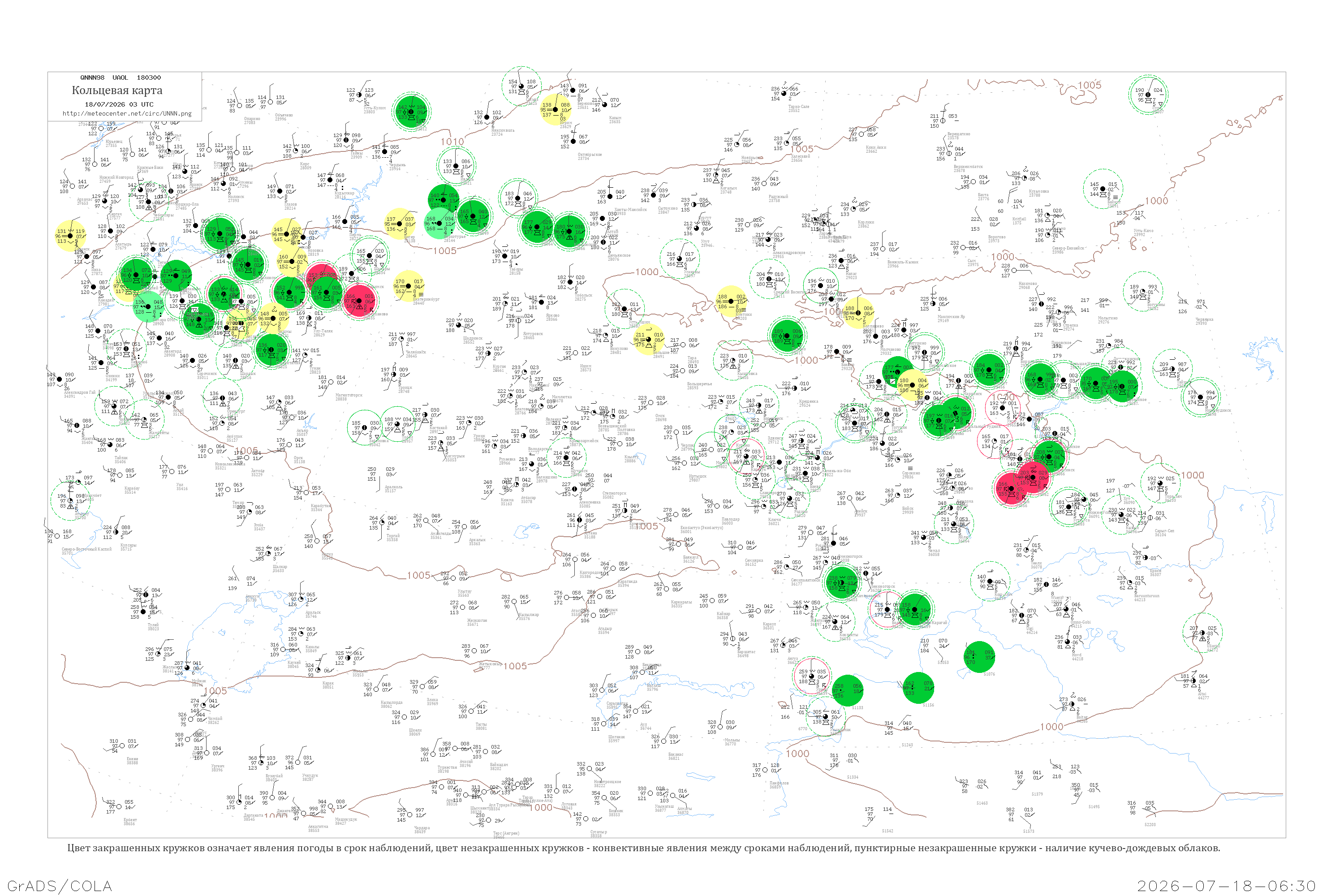Click the "Объячево" station label
The image size is (1344, 896).
coord(284,116)
